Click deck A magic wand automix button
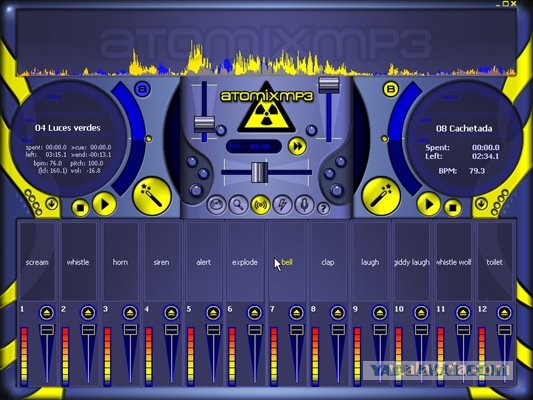The width and height of the screenshot is (533, 400). pyautogui.click(x=152, y=196)
